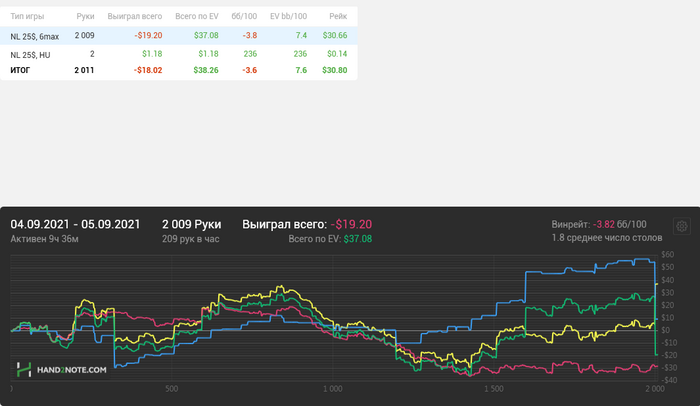Click the 'Выиграл всего: -$19.20' graph heading

coord(307,224)
